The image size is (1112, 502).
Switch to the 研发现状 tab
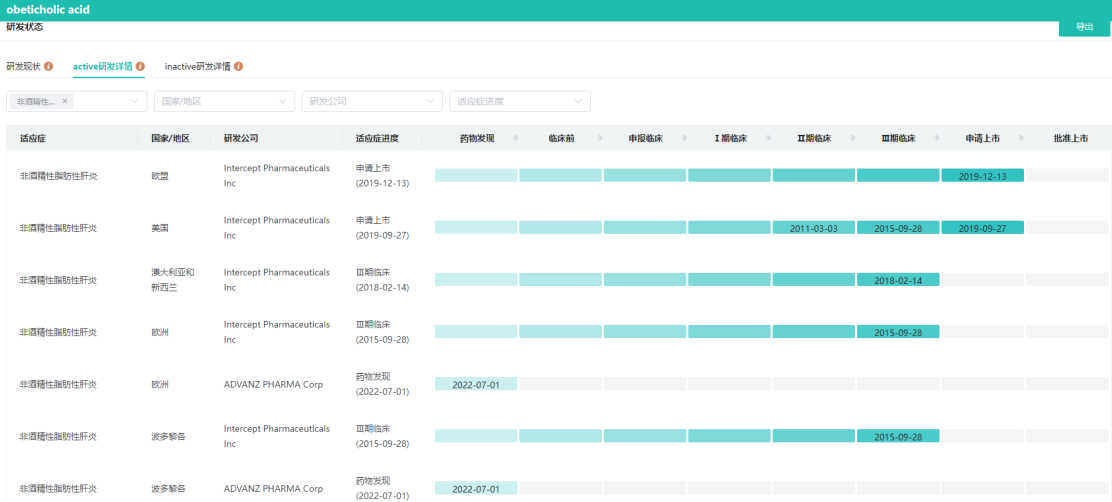pyautogui.click(x=23, y=66)
